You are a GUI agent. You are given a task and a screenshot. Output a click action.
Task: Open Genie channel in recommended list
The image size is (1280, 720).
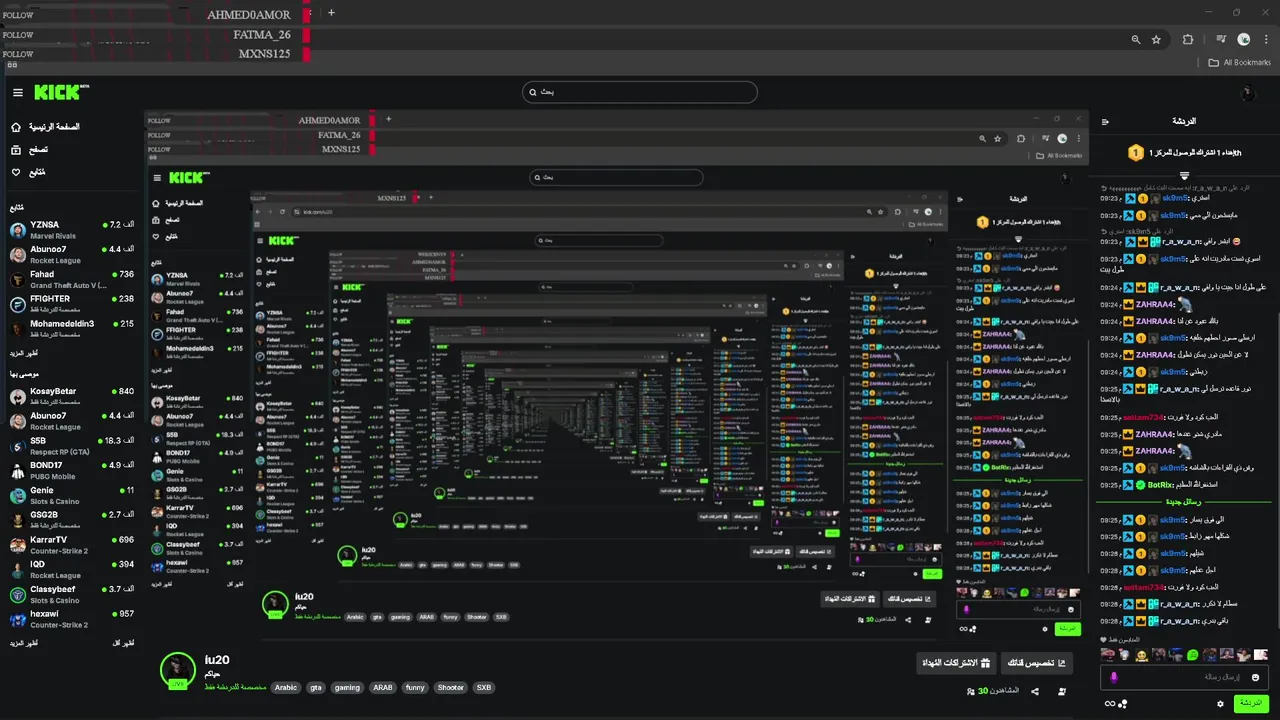pos(72,496)
